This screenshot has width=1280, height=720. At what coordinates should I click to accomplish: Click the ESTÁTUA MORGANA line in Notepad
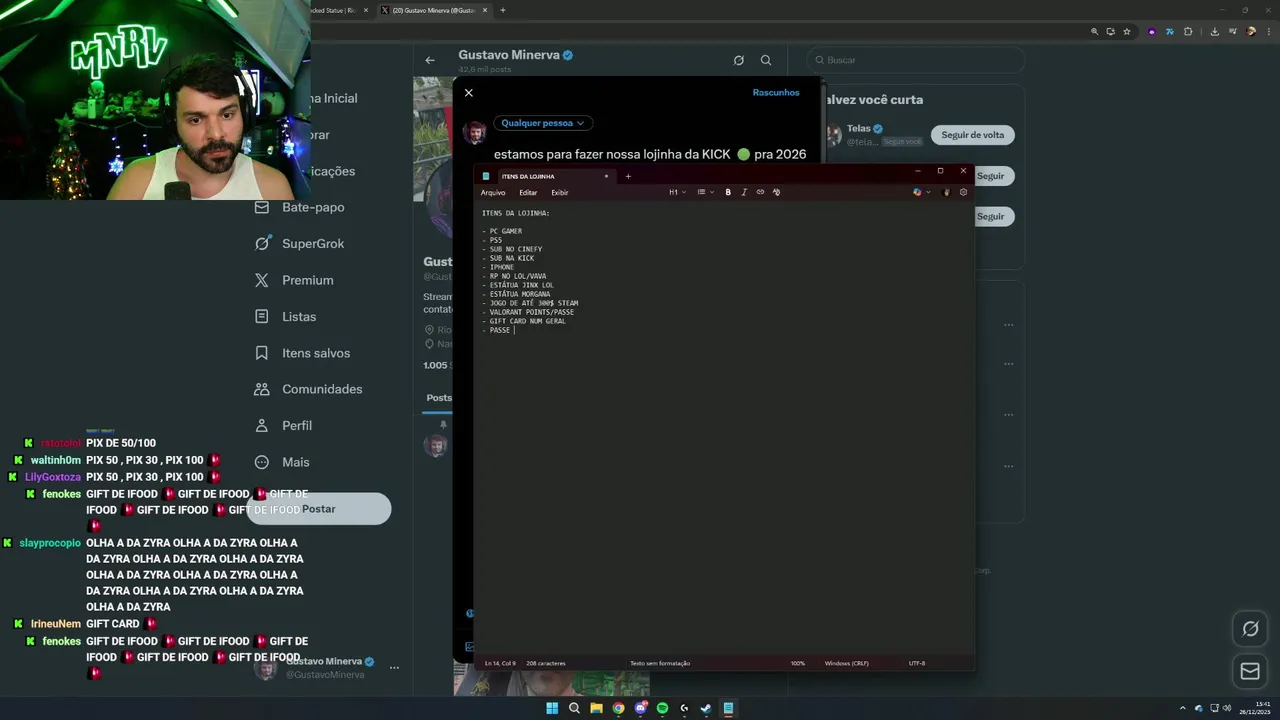pyautogui.click(x=516, y=294)
